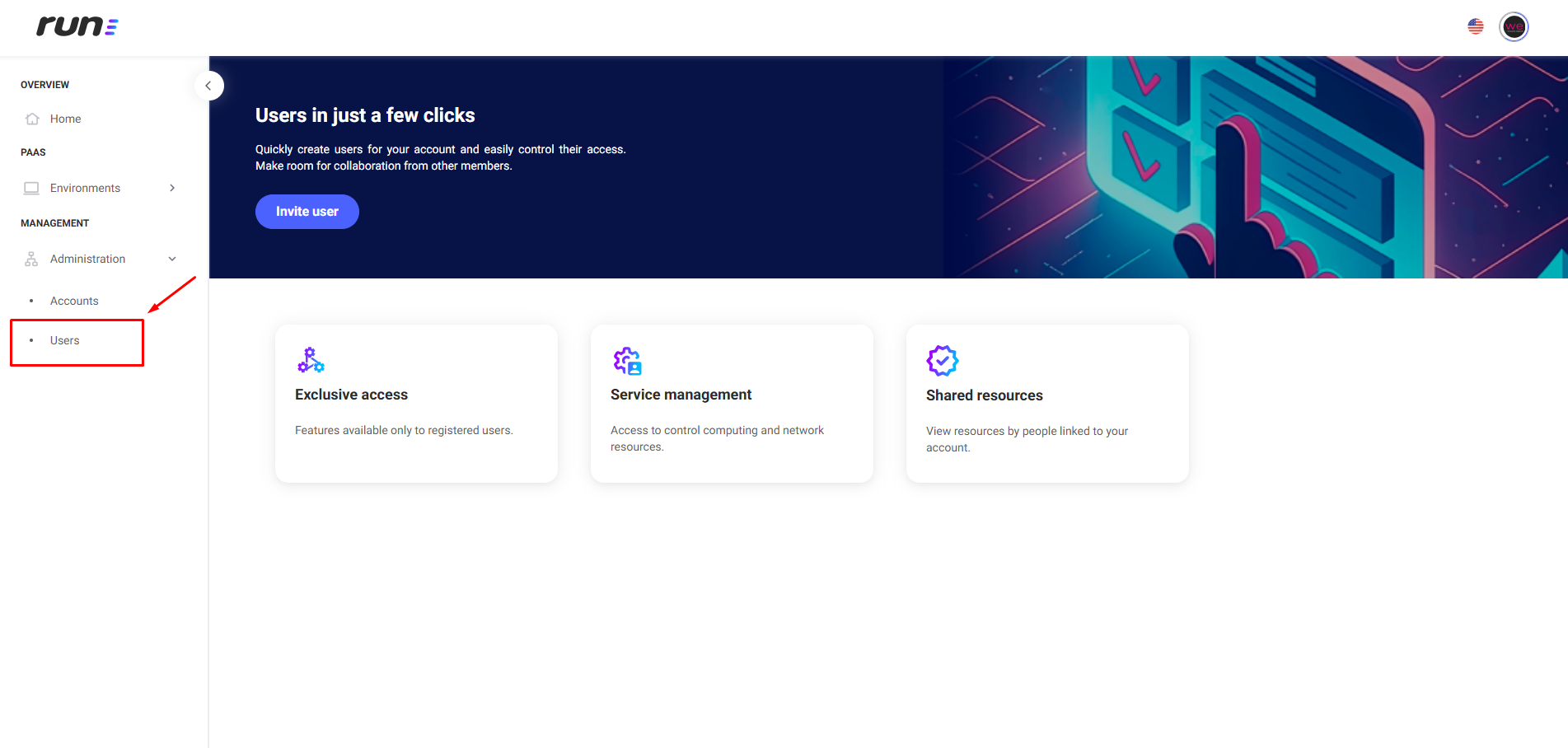Expand the Environments submenu chevron
This screenshot has width=1568, height=748.
[x=172, y=188]
